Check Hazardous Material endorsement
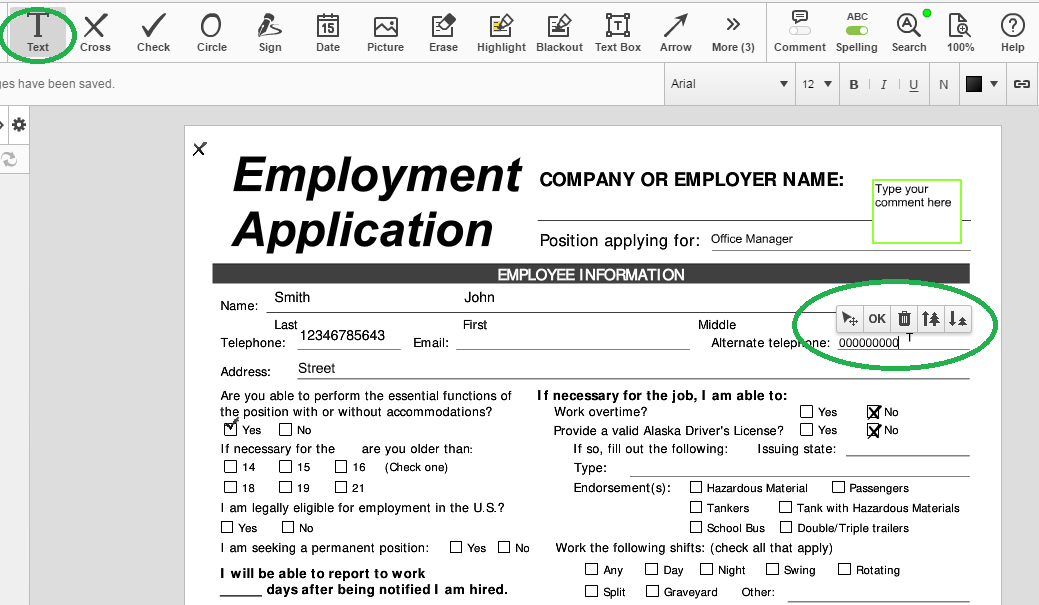Image resolution: width=1039 pixels, height=605 pixels. pos(696,487)
